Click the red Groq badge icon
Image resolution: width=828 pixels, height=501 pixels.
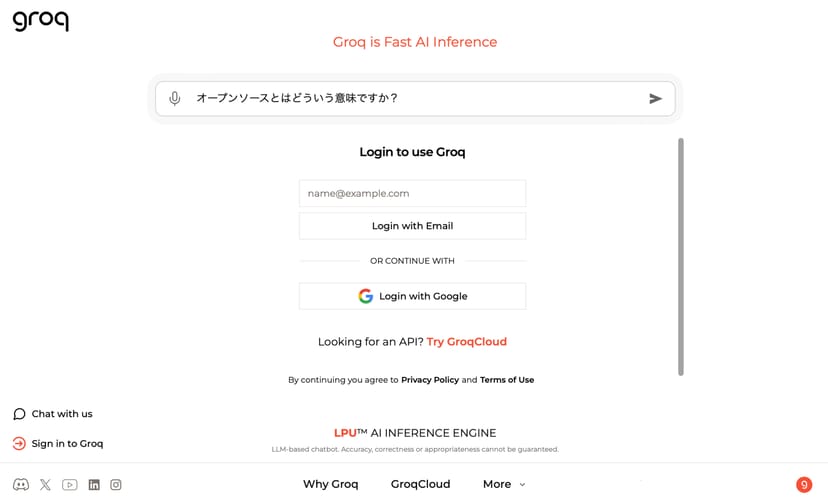(x=803, y=485)
